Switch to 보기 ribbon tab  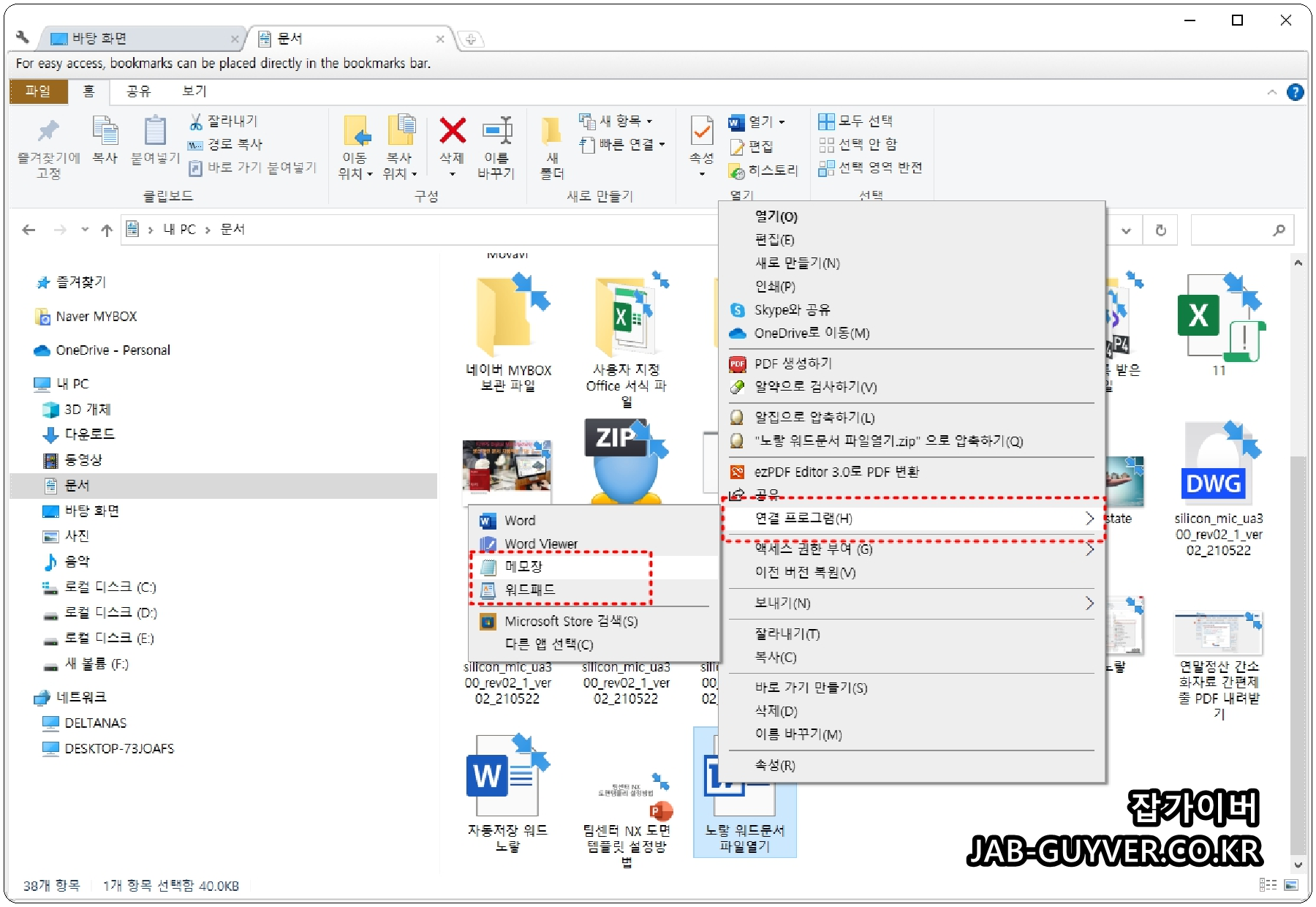point(194,91)
